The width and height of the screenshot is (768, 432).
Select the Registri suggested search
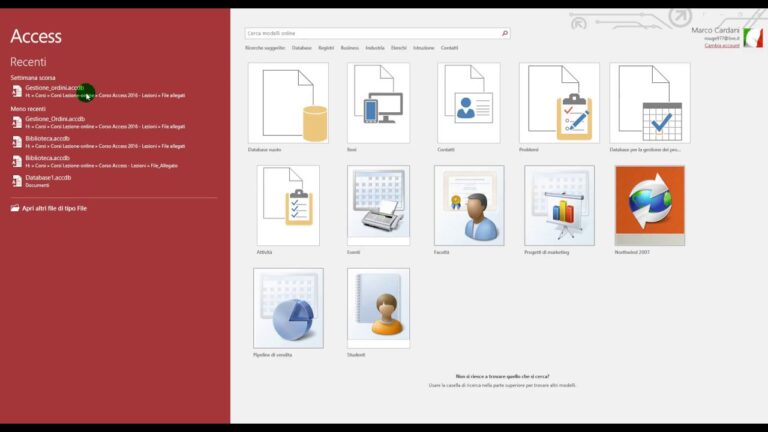[x=326, y=48]
